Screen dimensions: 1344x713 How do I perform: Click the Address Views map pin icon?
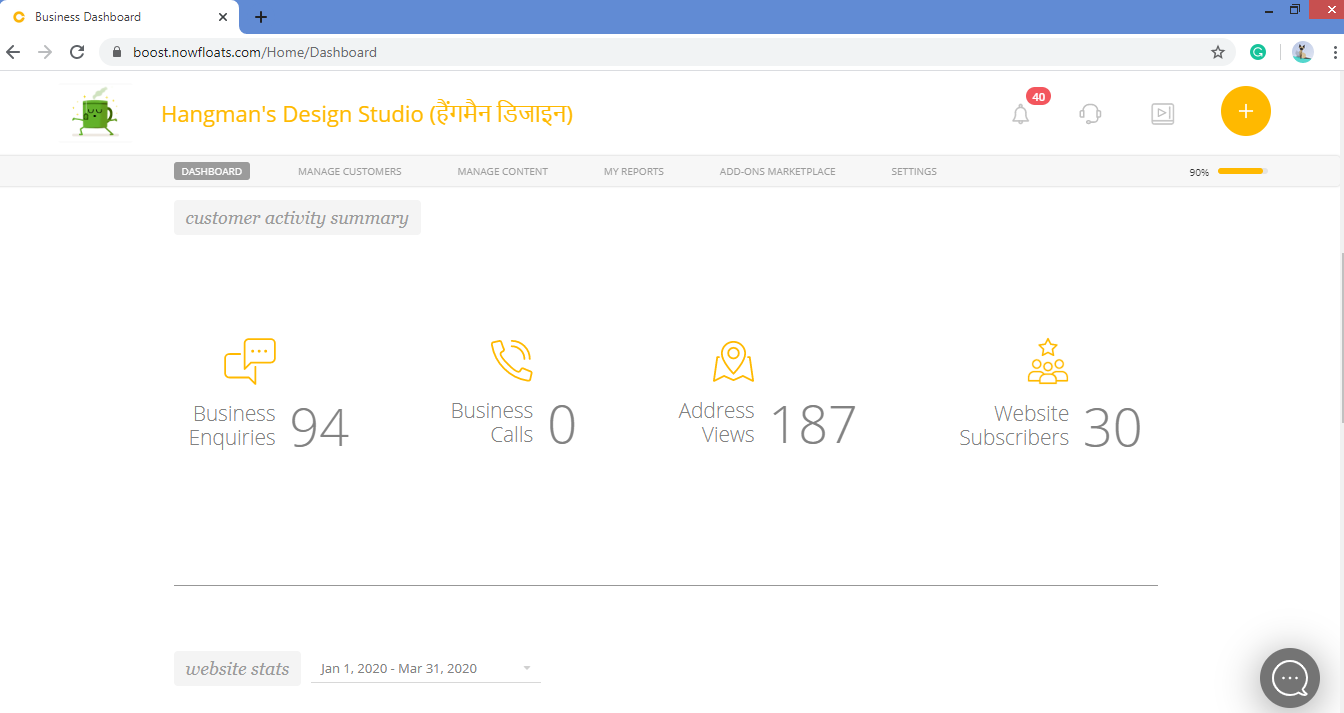[733, 362]
